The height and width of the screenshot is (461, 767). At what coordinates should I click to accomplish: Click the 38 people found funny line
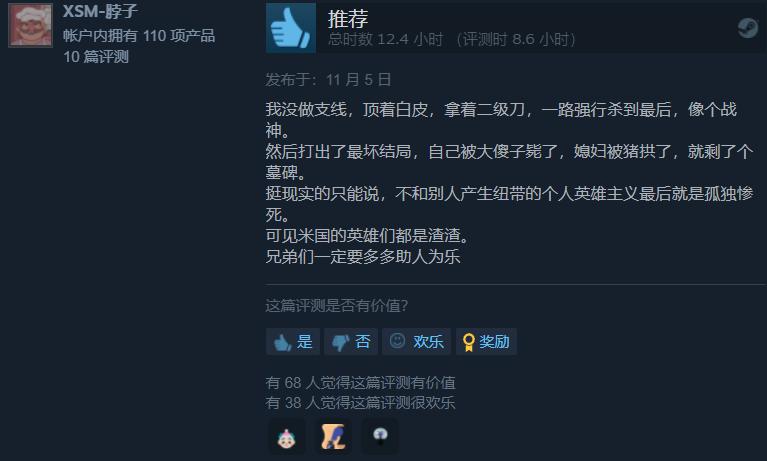click(361, 403)
